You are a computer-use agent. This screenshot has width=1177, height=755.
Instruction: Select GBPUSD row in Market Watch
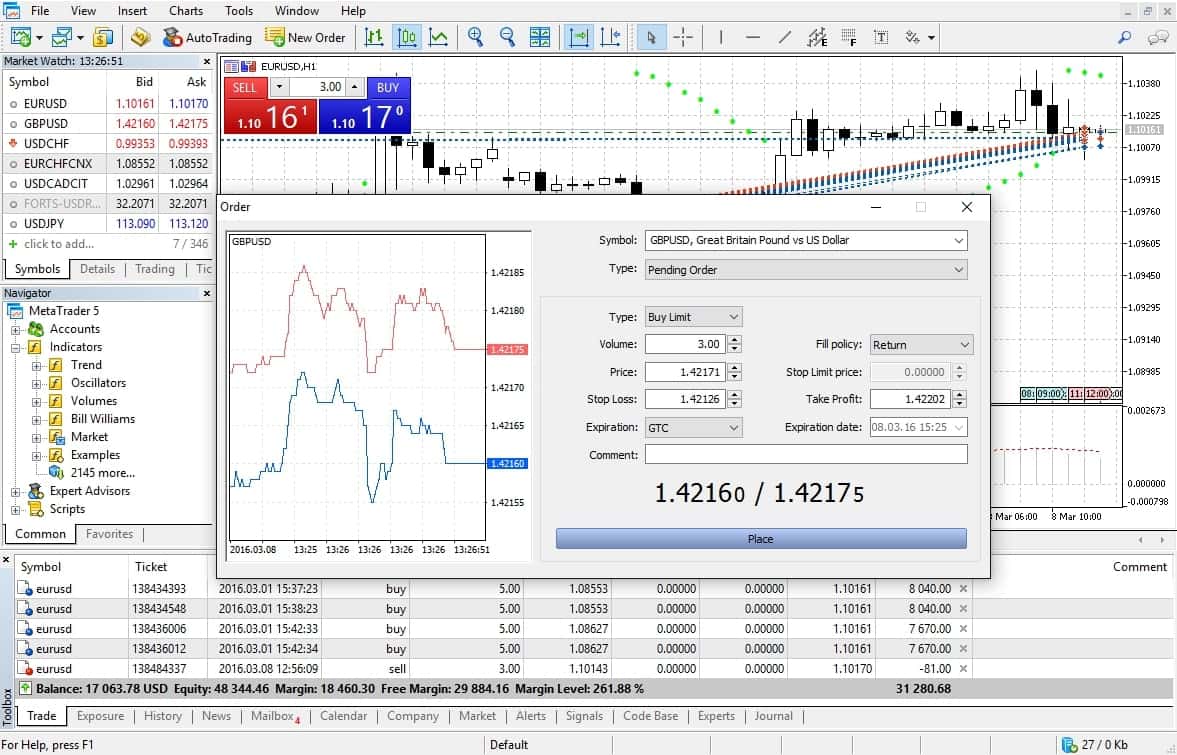point(108,123)
